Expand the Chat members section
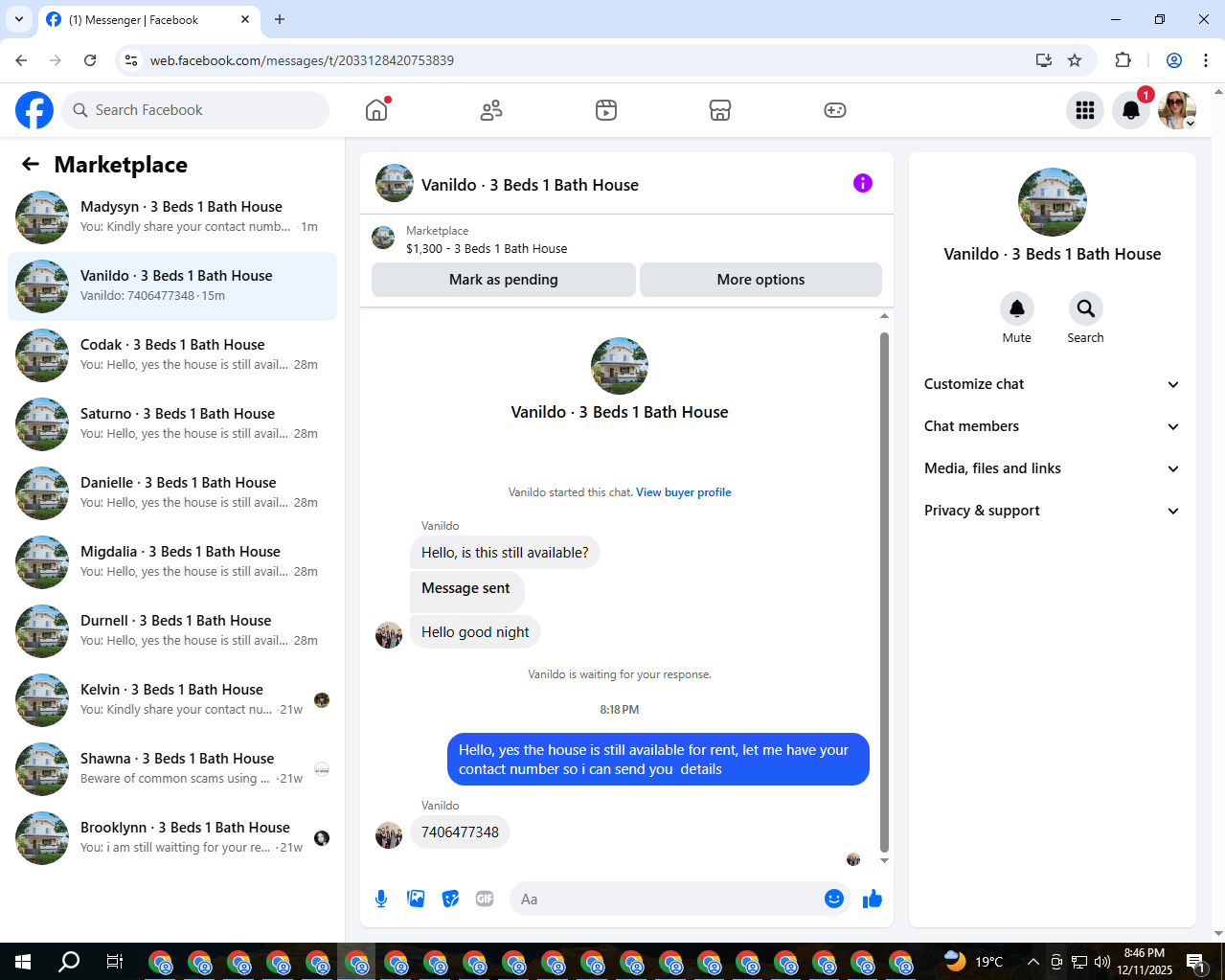Screen dimensions: 1225x980 [x=1052, y=426]
